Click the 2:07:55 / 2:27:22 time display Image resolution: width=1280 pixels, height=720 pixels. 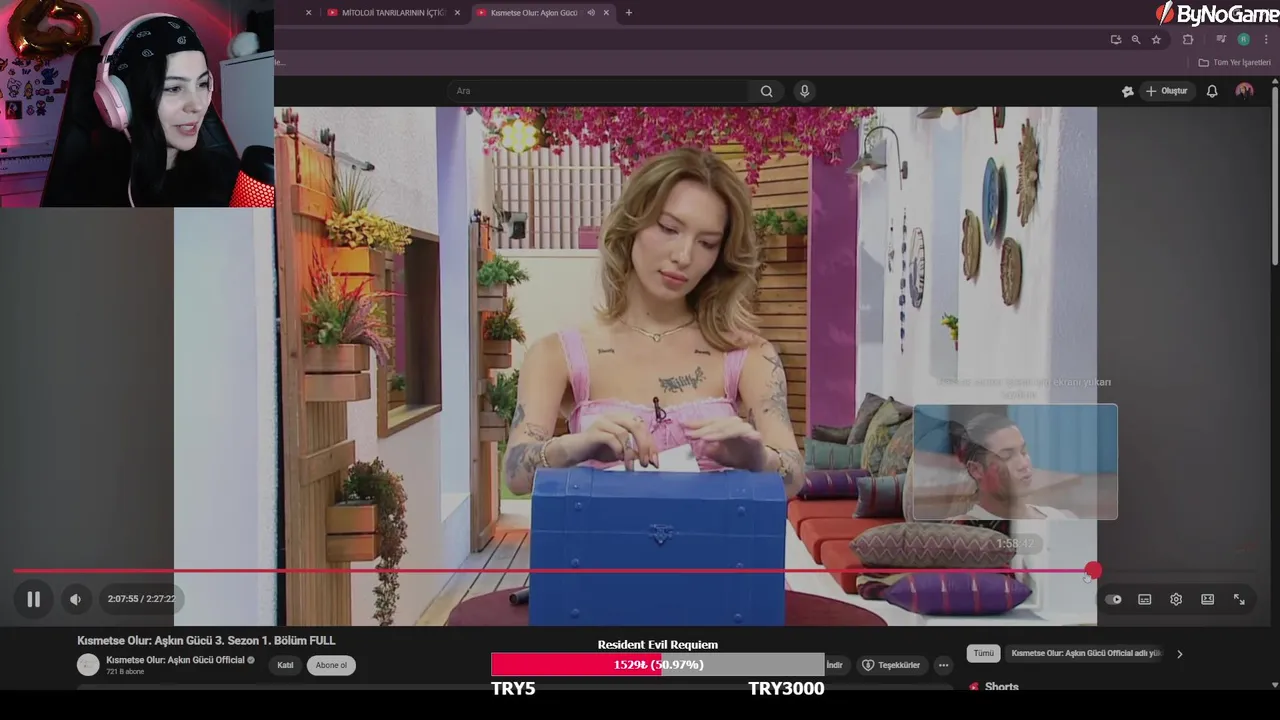tap(141, 599)
